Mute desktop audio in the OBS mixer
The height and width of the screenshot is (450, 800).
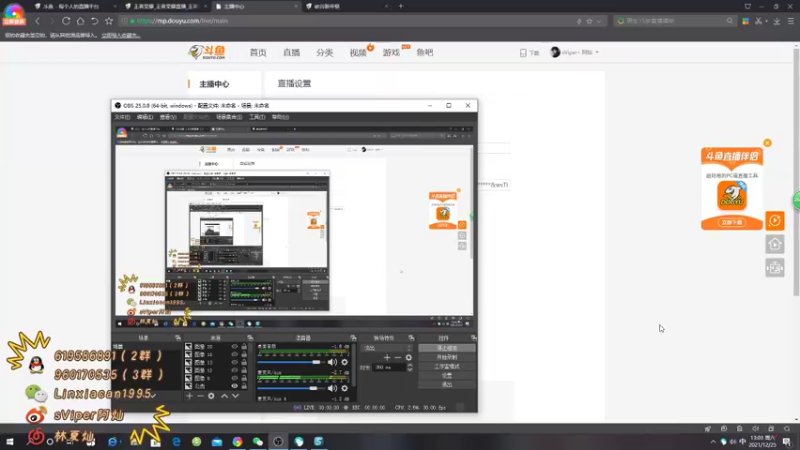coord(332,362)
